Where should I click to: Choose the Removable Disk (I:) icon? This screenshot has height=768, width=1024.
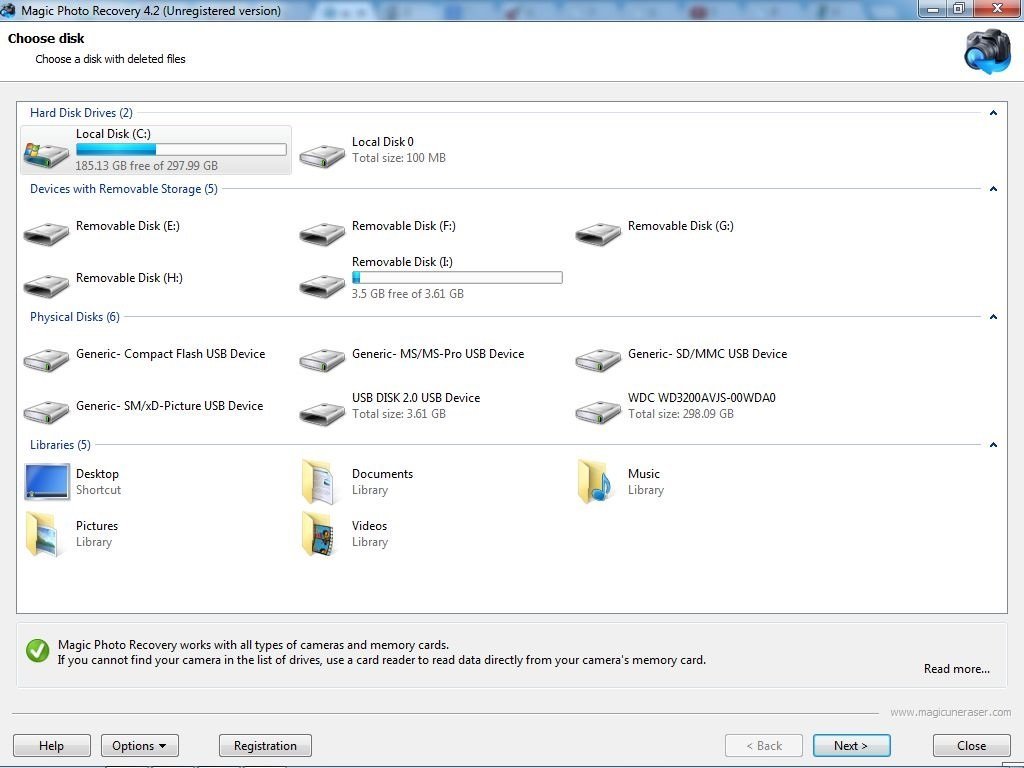coord(322,285)
